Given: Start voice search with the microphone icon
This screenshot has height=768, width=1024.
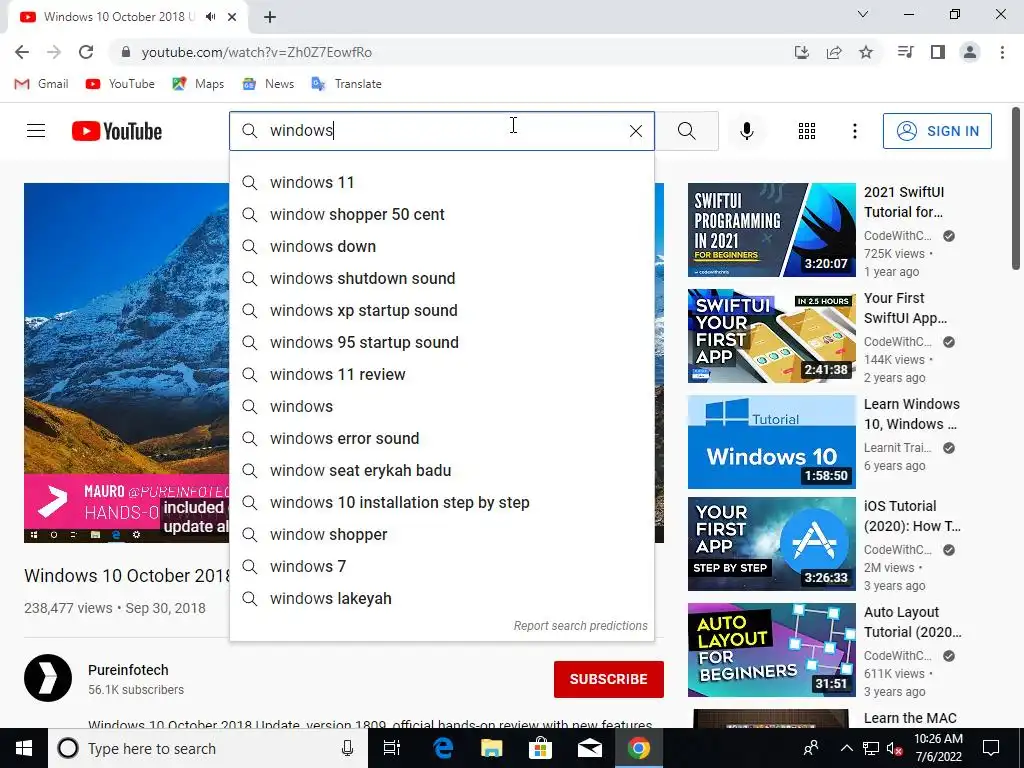Looking at the screenshot, I should pos(746,131).
